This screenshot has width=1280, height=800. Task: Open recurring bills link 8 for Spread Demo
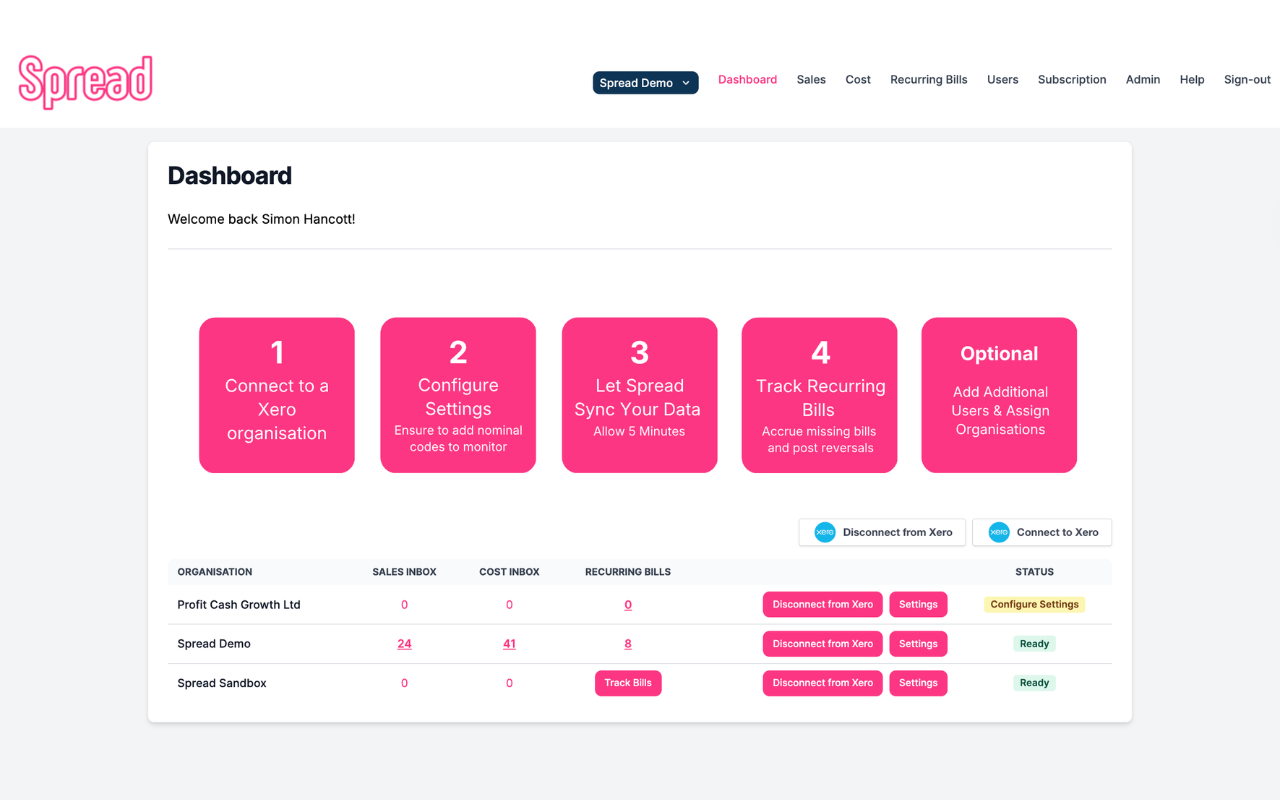(x=628, y=643)
